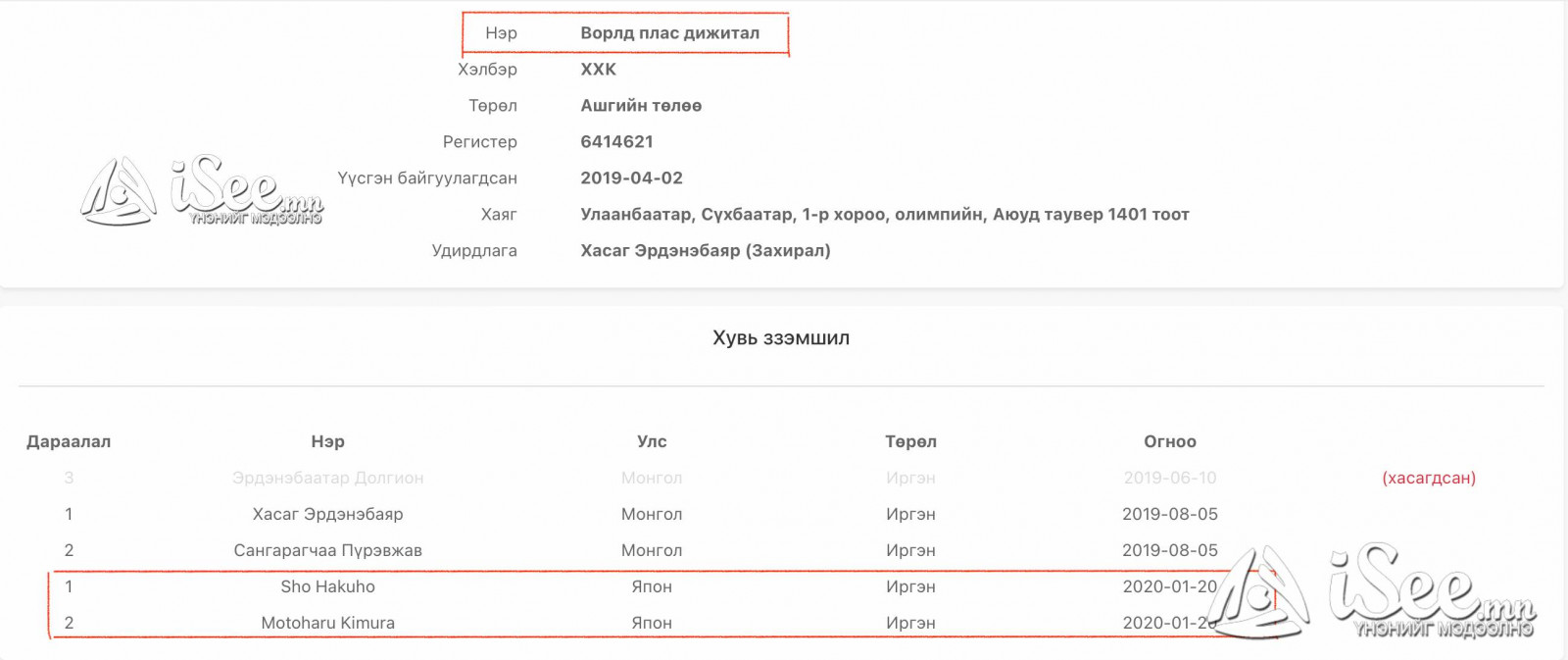Click the 'Хаяг' label
1568x660 pixels.
click(x=499, y=215)
